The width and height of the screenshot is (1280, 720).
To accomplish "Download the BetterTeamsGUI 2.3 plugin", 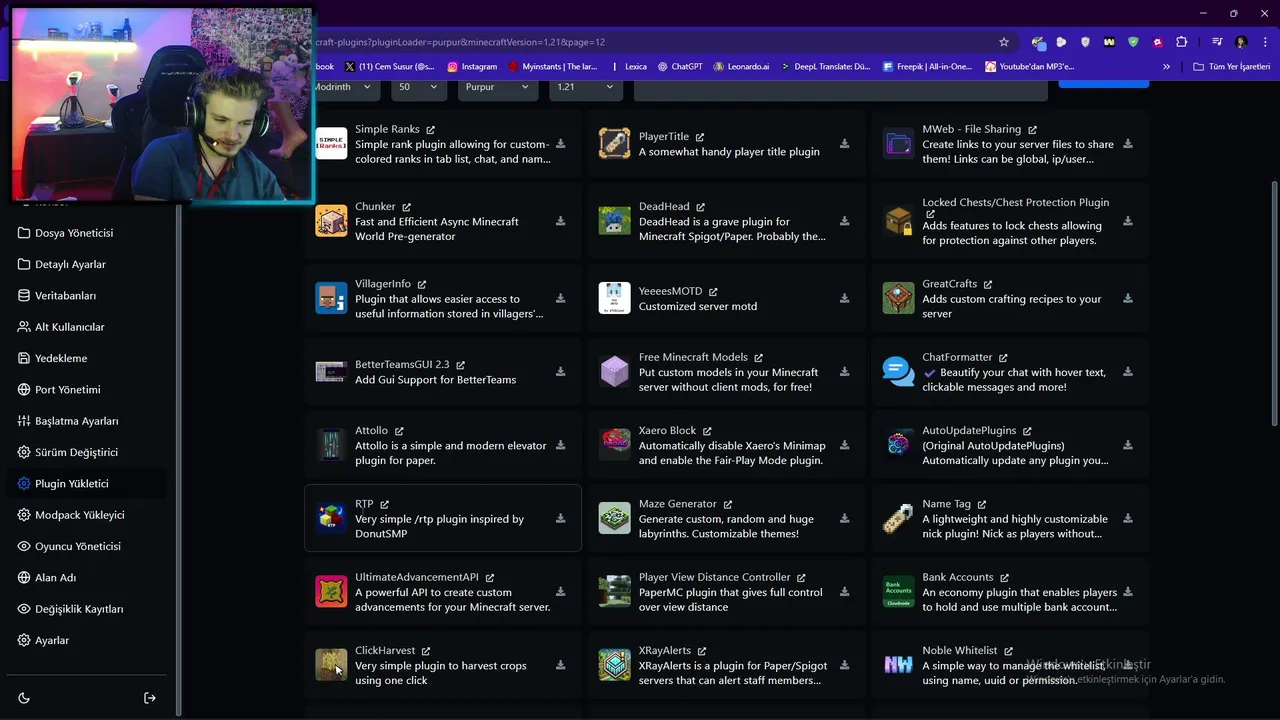I will [x=560, y=371].
